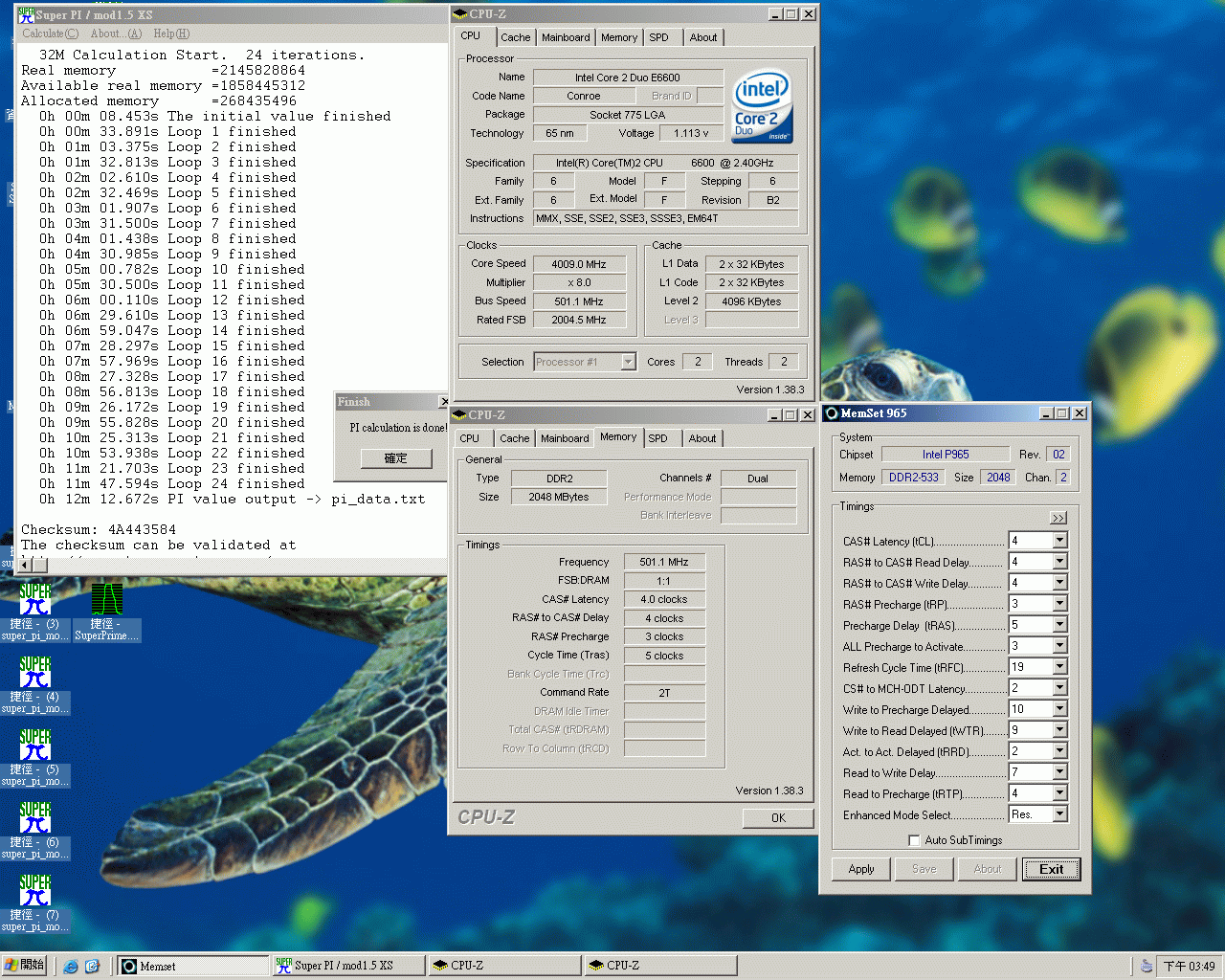Viewport: 1225px width, 980px height.
Task: Open Act. to Act. Delayed (tRRD) dropdown
Action: tap(1059, 751)
